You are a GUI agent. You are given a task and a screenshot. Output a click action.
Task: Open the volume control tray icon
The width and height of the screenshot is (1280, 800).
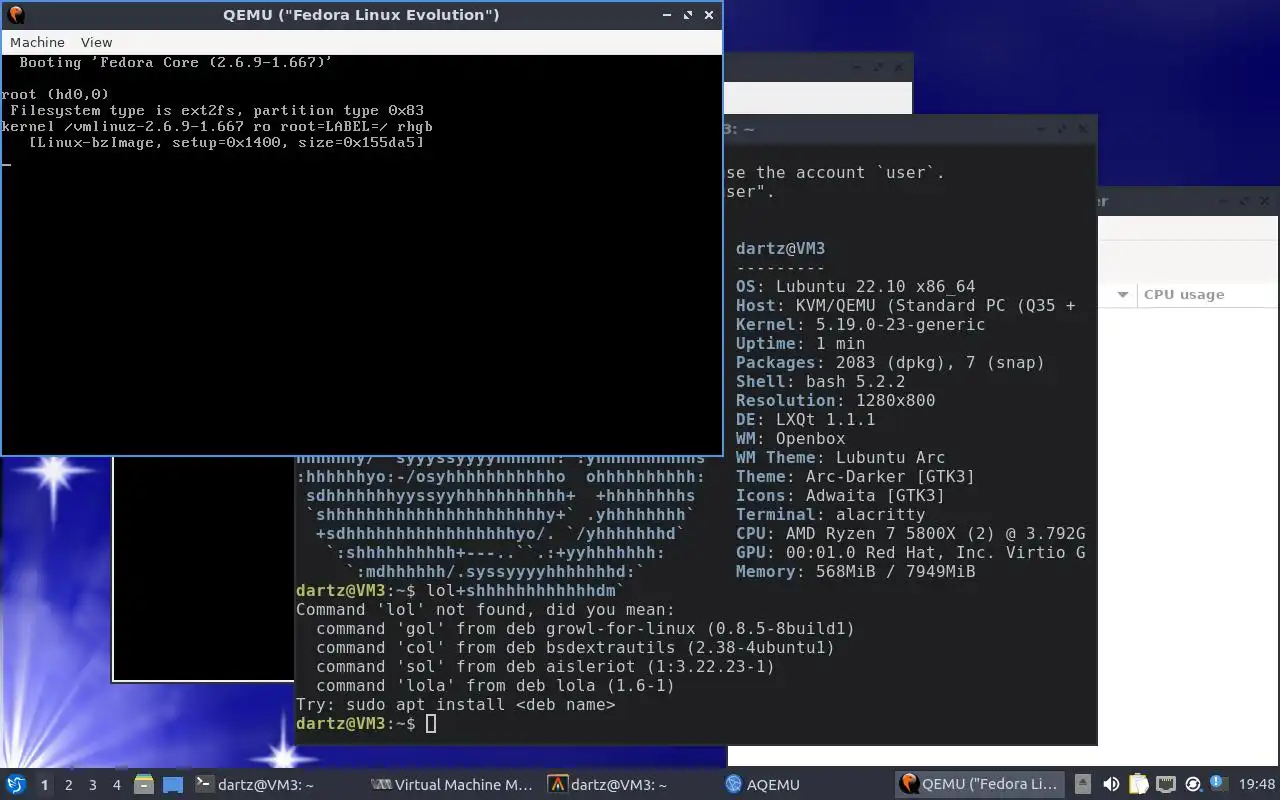(x=1110, y=785)
